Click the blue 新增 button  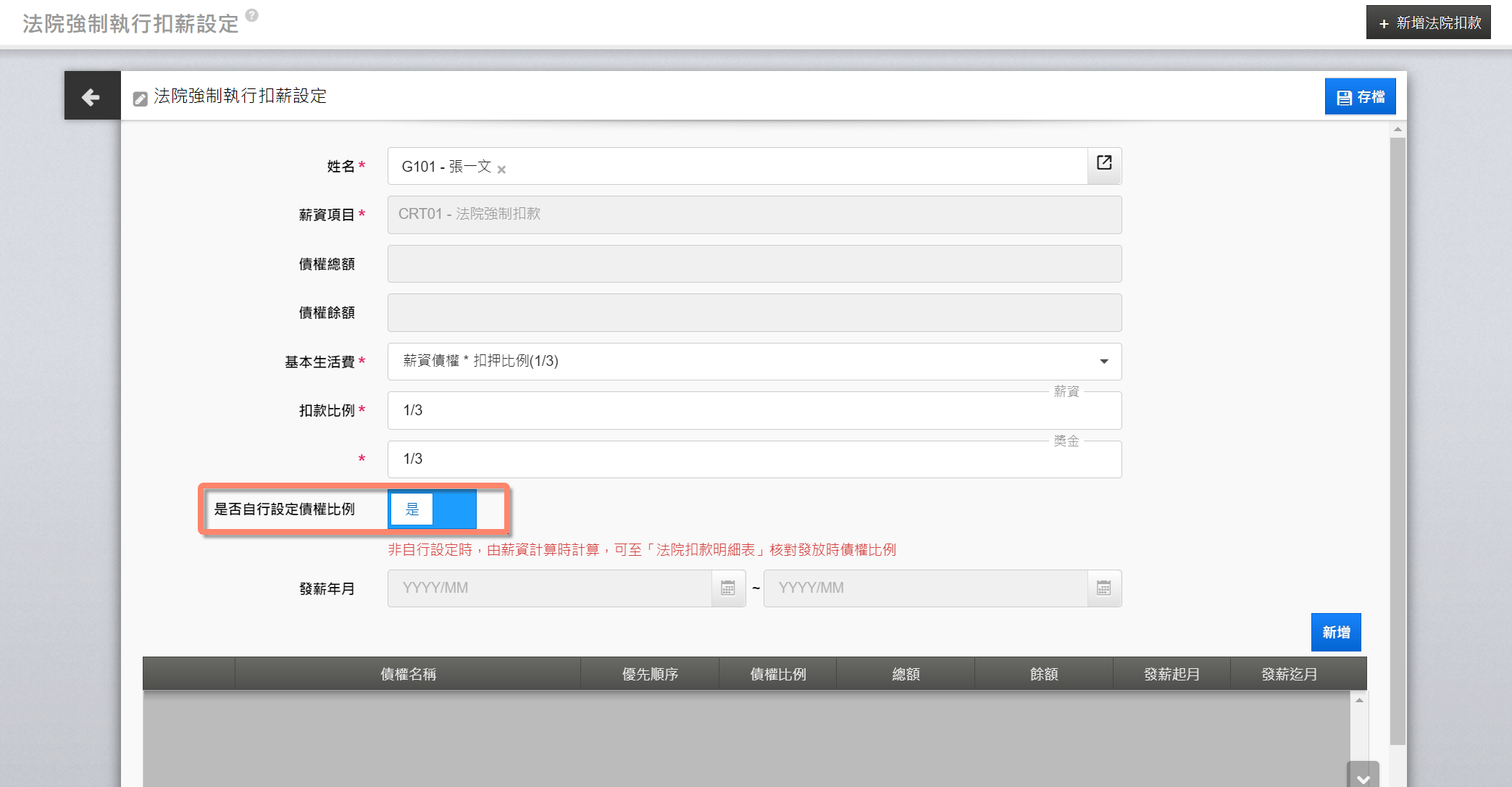click(x=1335, y=633)
